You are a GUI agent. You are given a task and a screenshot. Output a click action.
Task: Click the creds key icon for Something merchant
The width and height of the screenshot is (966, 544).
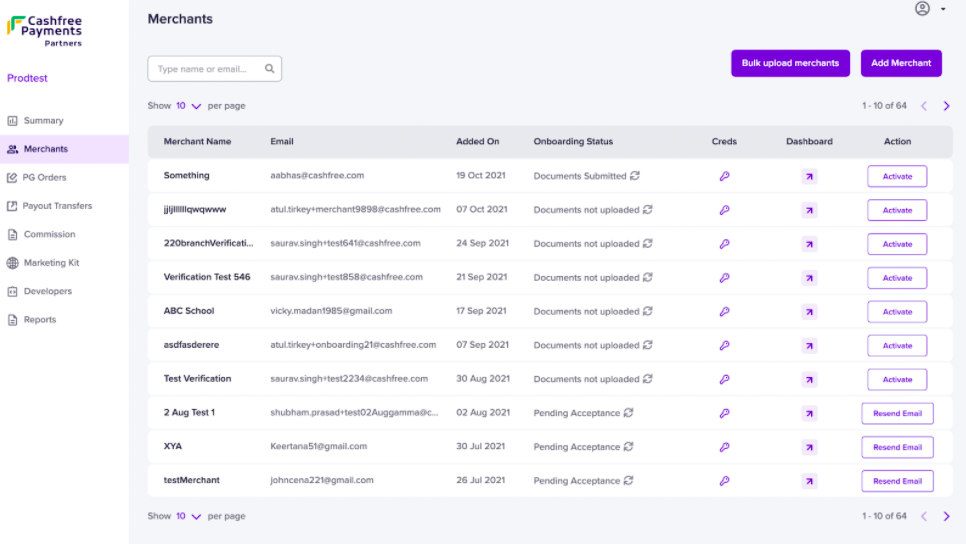pyautogui.click(x=724, y=176)
